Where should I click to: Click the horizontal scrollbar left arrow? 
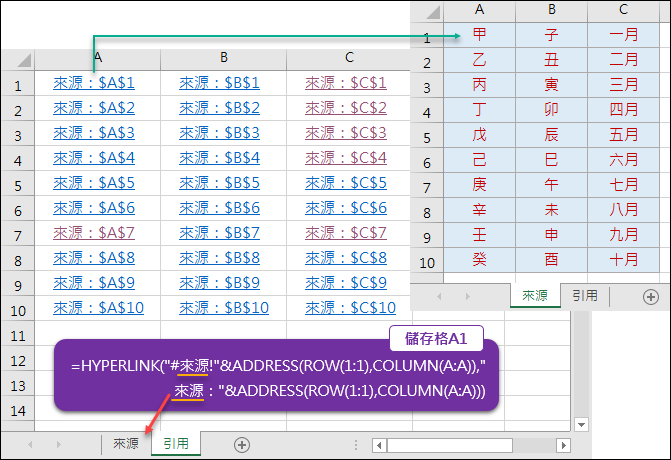pyautogui.click(x=379, y=445)
